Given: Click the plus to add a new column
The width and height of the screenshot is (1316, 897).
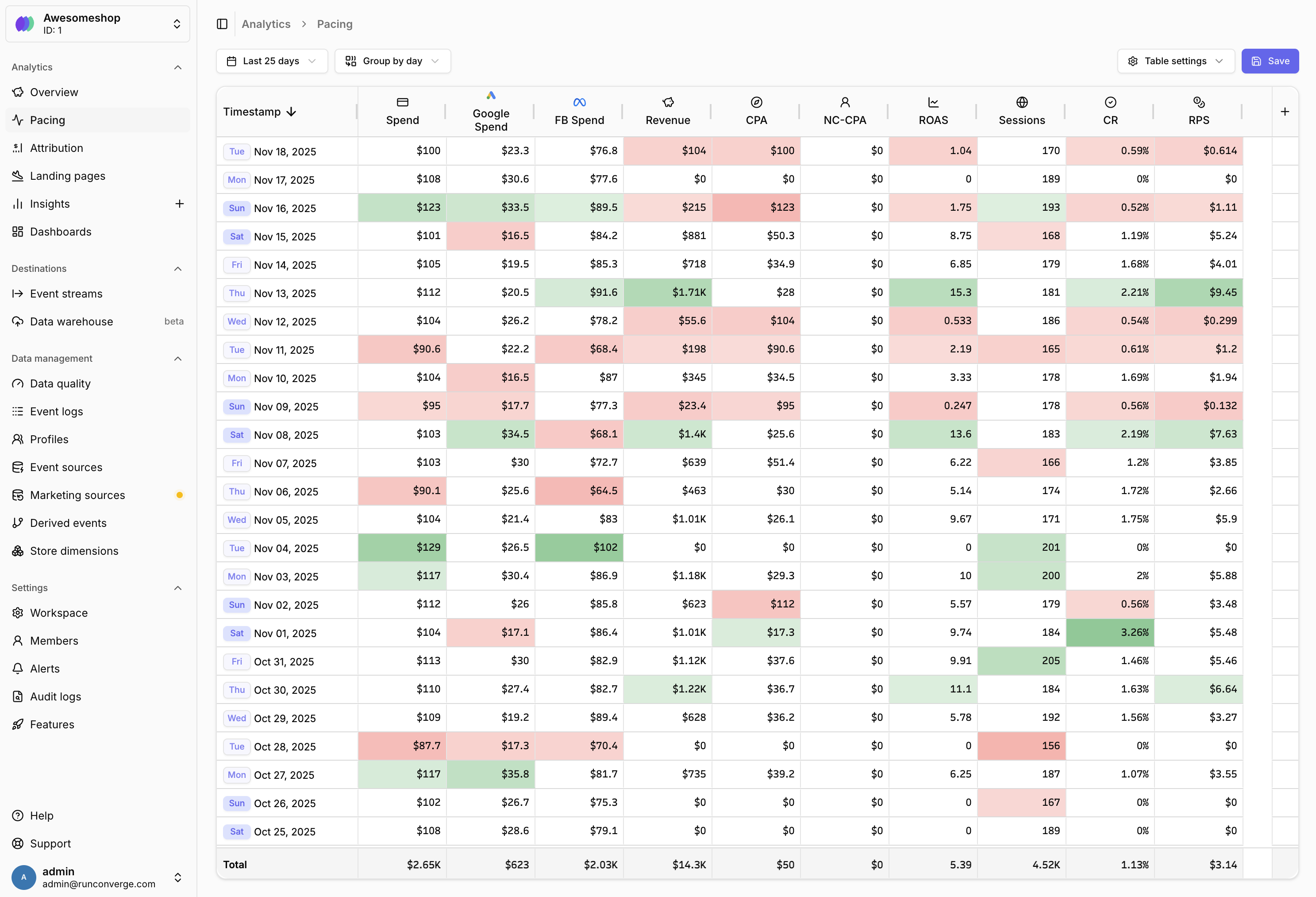Looking at the screenshot, I should tap(1284, 112).
